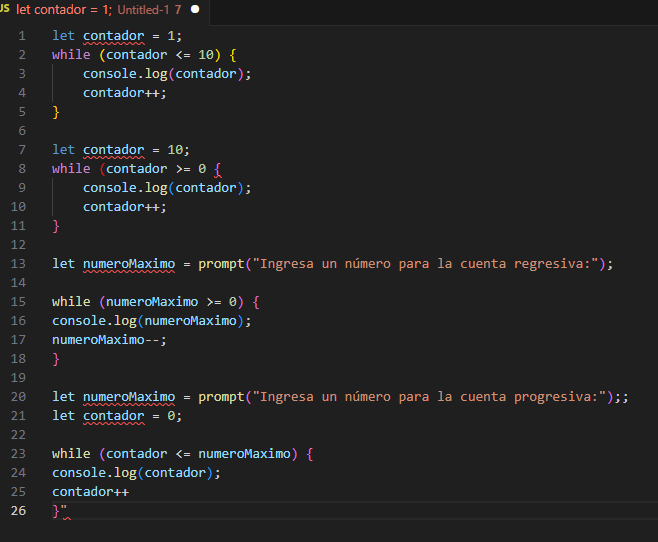Screen dimensions: 658x542
Task: Click underlined 'numeroMaximo' on line 20
Action: coord(129,397)
